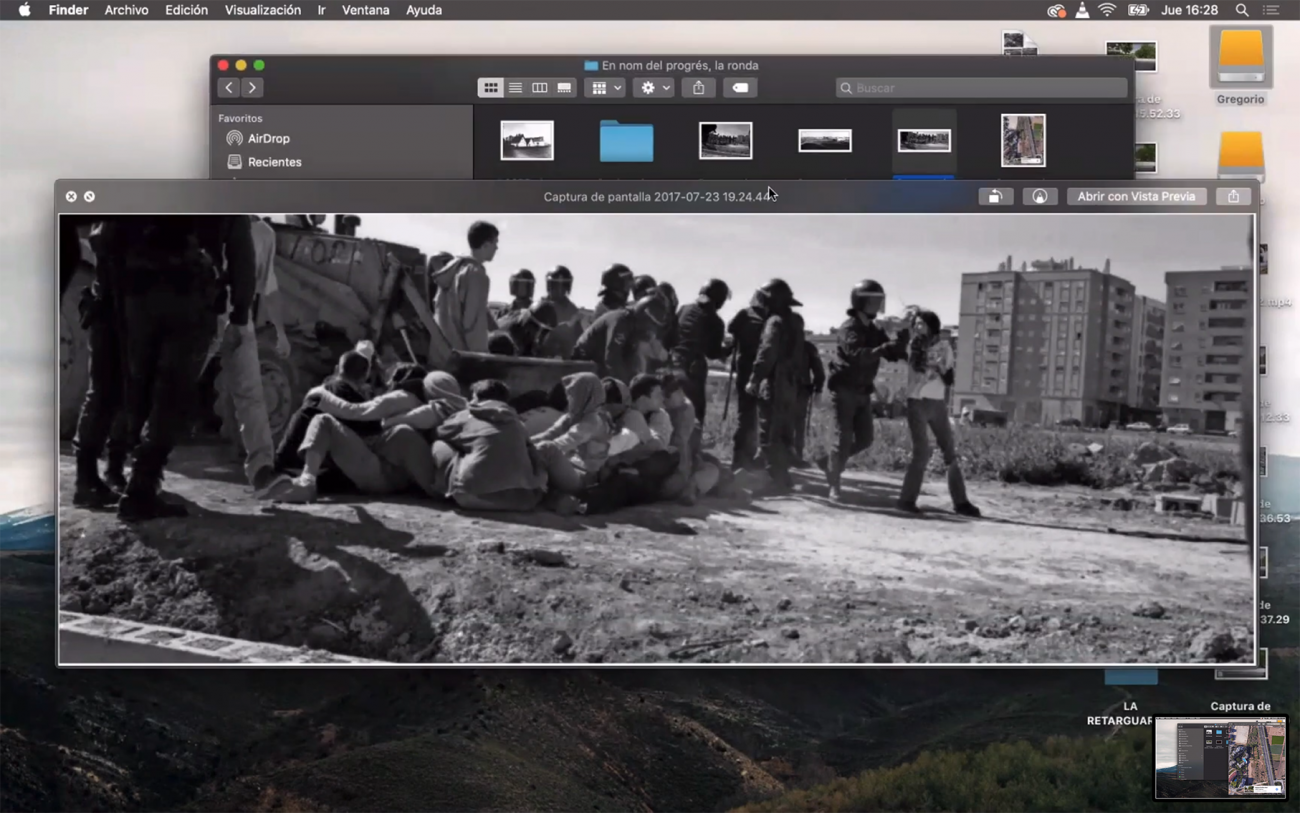Click the Finder edit tags icon
This screenshot has width=1300, height=813.
740,88
